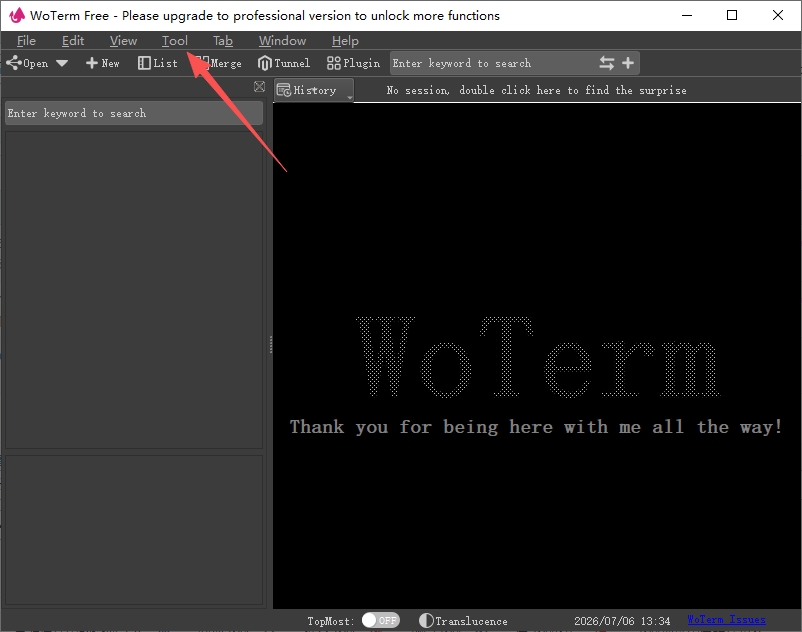Open the Plugin toolbar button
The image size is (802, 632).
tap(353, 63)
